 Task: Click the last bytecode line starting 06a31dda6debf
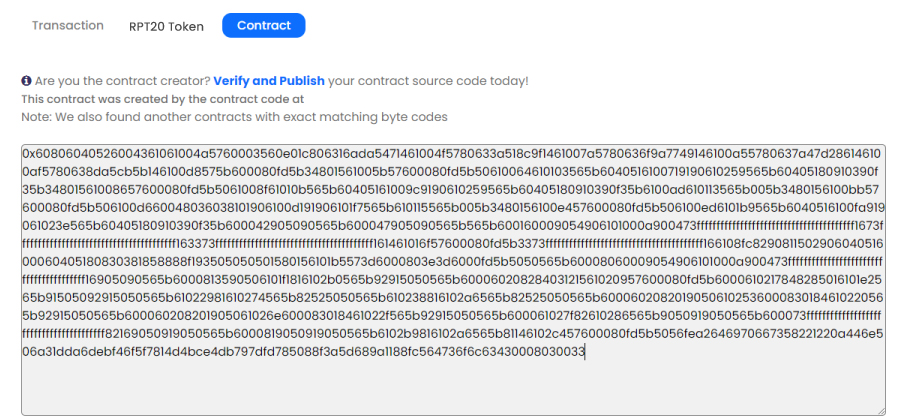(304, 351)
